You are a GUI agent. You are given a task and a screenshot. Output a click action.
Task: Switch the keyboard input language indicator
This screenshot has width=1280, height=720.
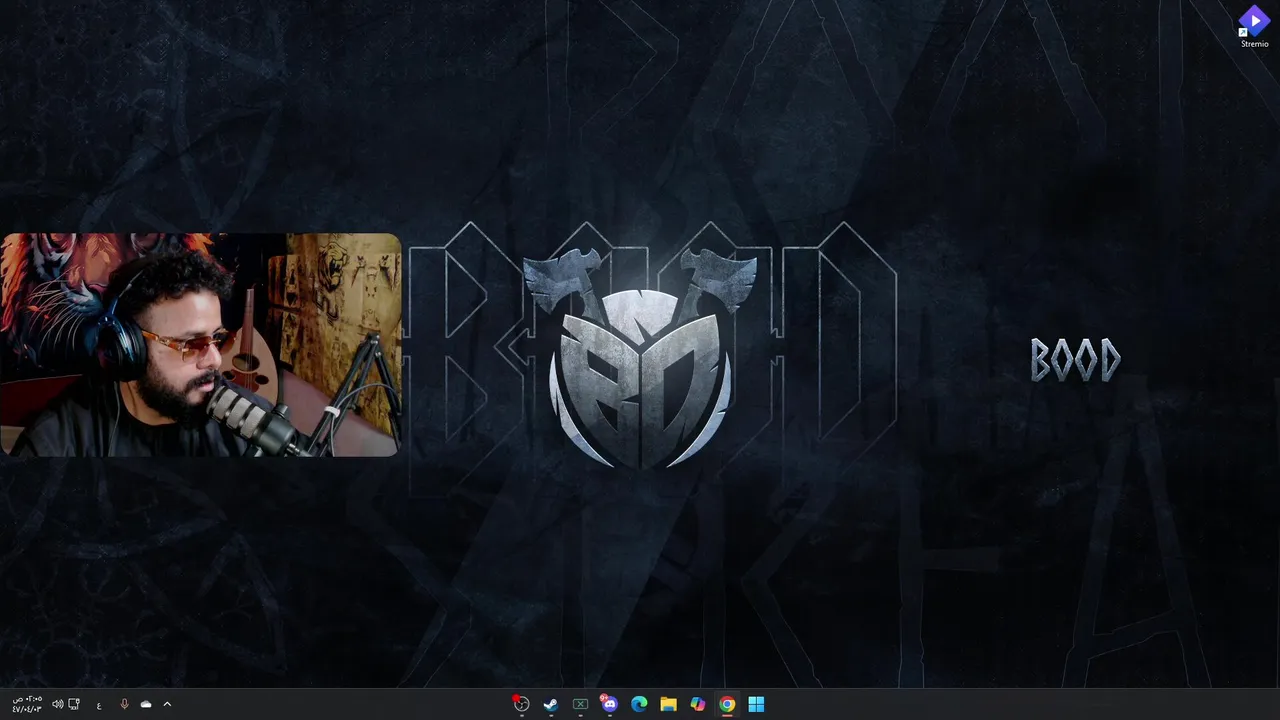(99, 705)
